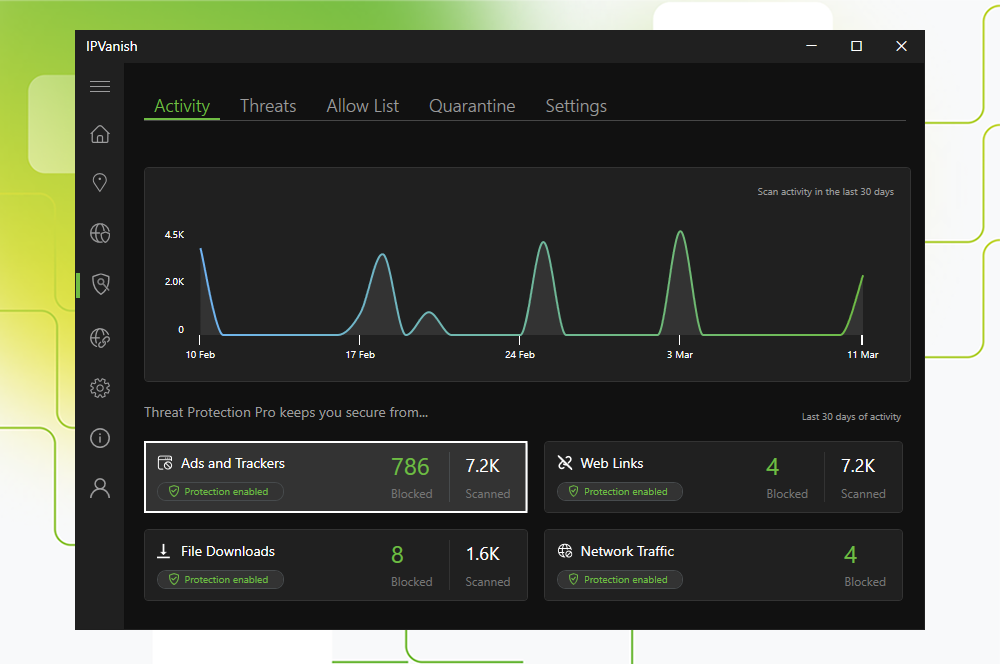
Task: Disable protection for Network Traffic
Action: (x=619, y=579)
